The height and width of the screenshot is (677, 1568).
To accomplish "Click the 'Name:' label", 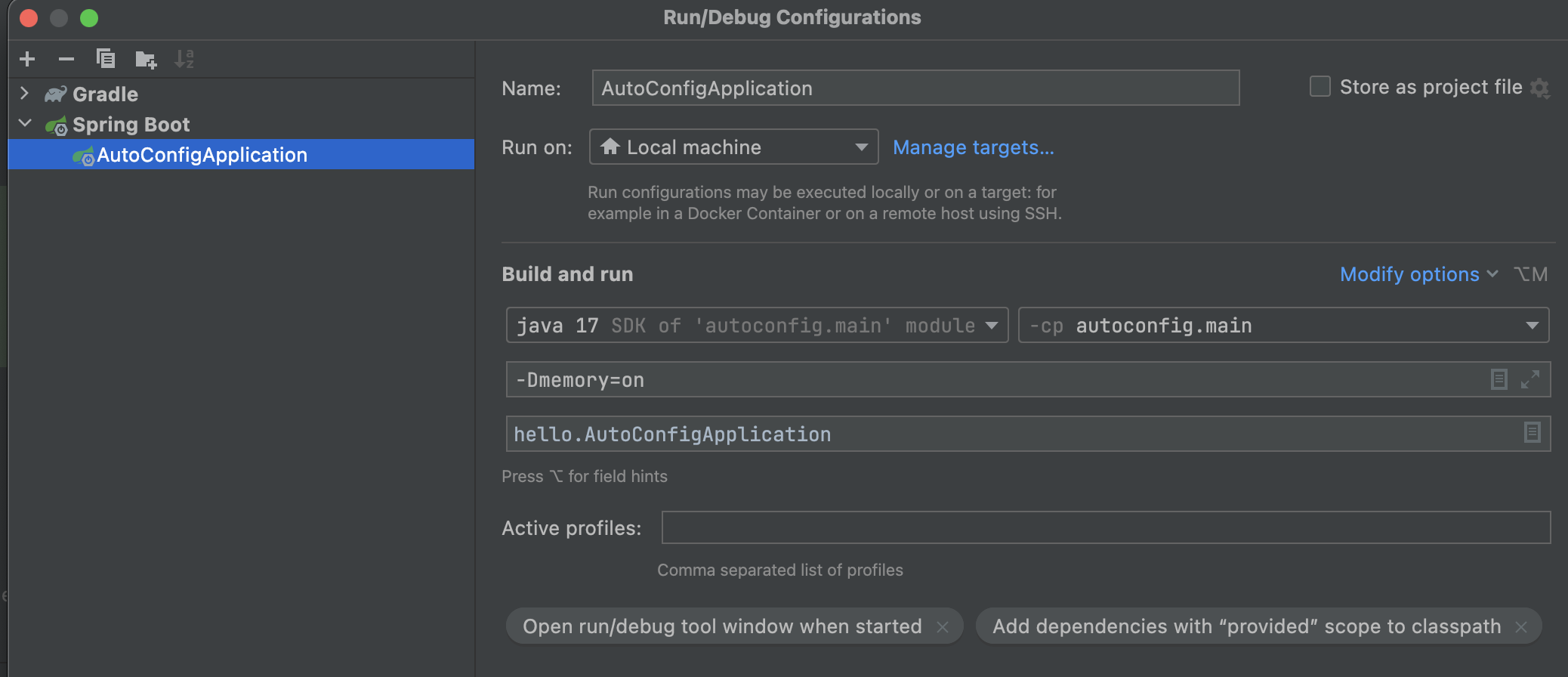I will click(x=532, y=88).
